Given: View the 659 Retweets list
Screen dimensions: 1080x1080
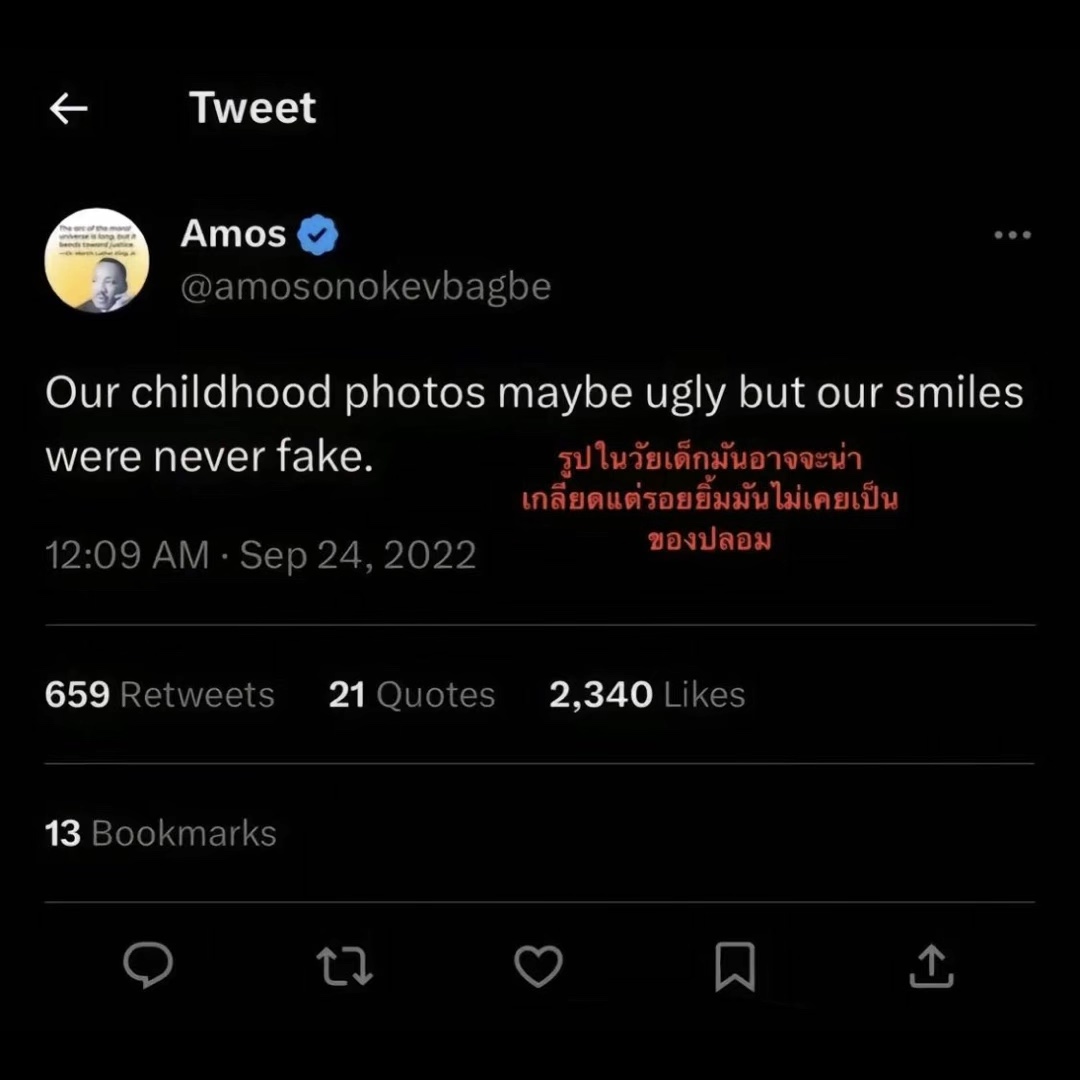Looking at the screenshot, I should click(160, 695).
